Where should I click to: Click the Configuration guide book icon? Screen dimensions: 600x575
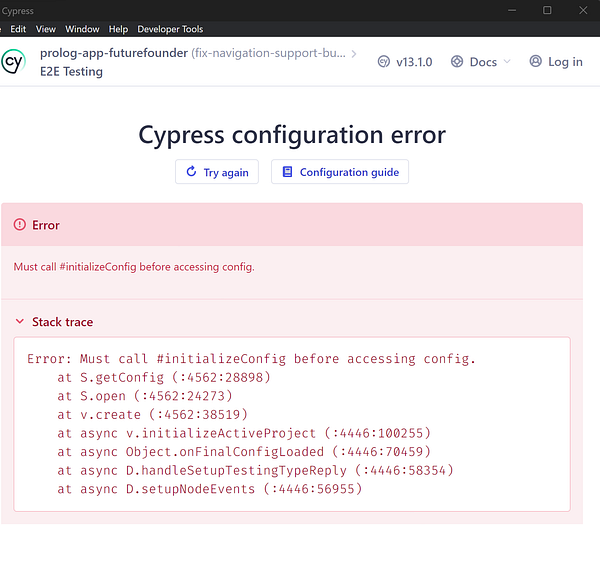(x=287, y=172)
